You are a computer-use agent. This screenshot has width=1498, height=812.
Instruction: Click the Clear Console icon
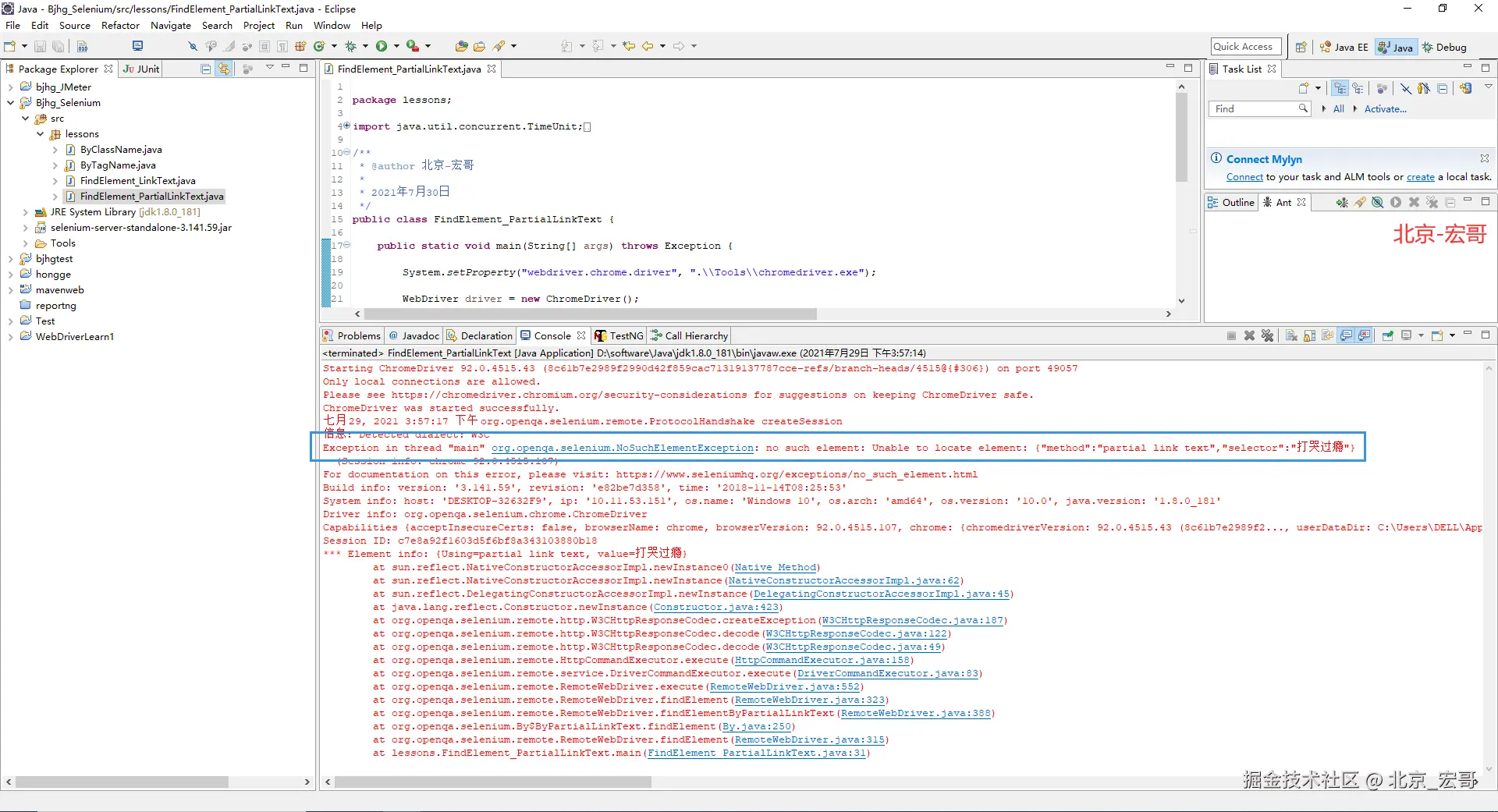1292,335
